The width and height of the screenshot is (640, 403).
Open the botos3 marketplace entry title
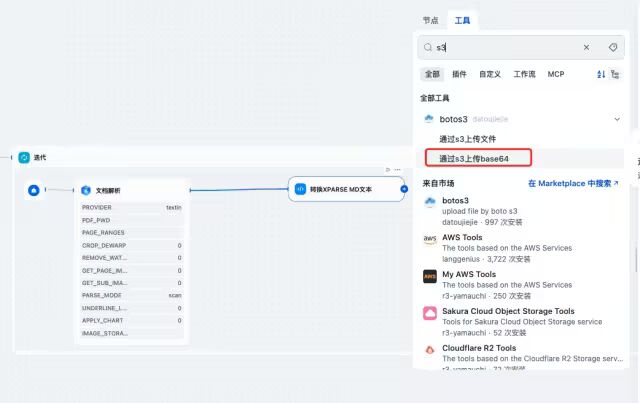point(455,200)
